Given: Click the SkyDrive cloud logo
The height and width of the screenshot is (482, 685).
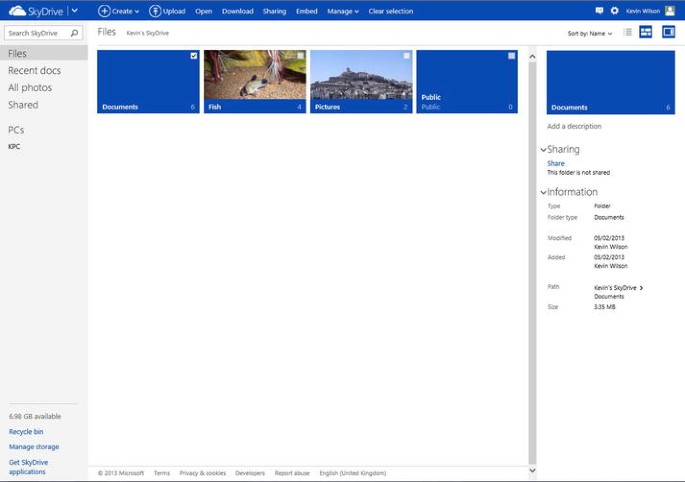Looking at the screenshot, I should 17,11.
